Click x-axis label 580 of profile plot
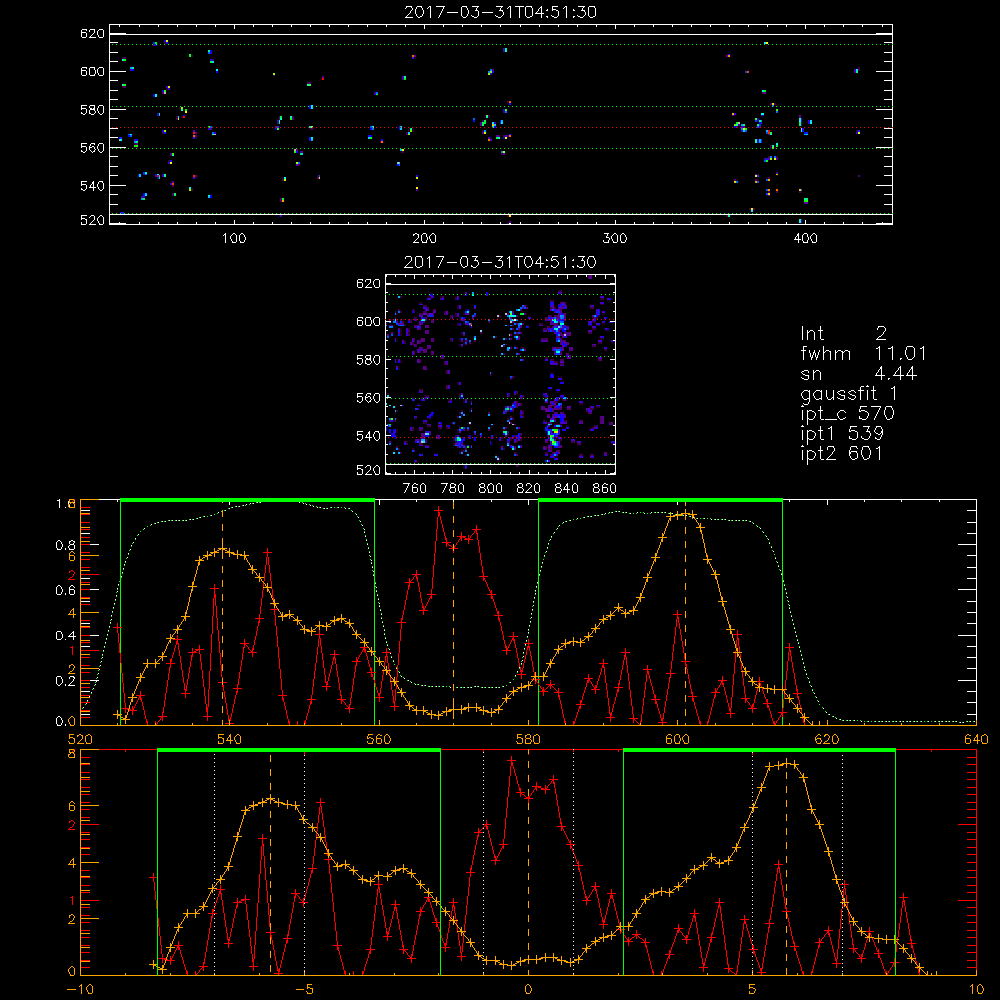The image size is (1000, 1000). coord(528,740)
